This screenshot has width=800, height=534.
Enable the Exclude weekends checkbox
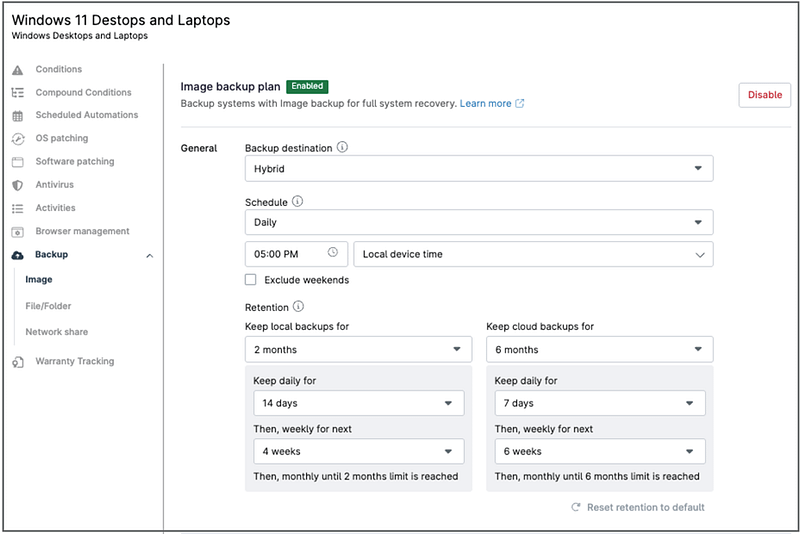pyautogui.click(x=251, y=279)
